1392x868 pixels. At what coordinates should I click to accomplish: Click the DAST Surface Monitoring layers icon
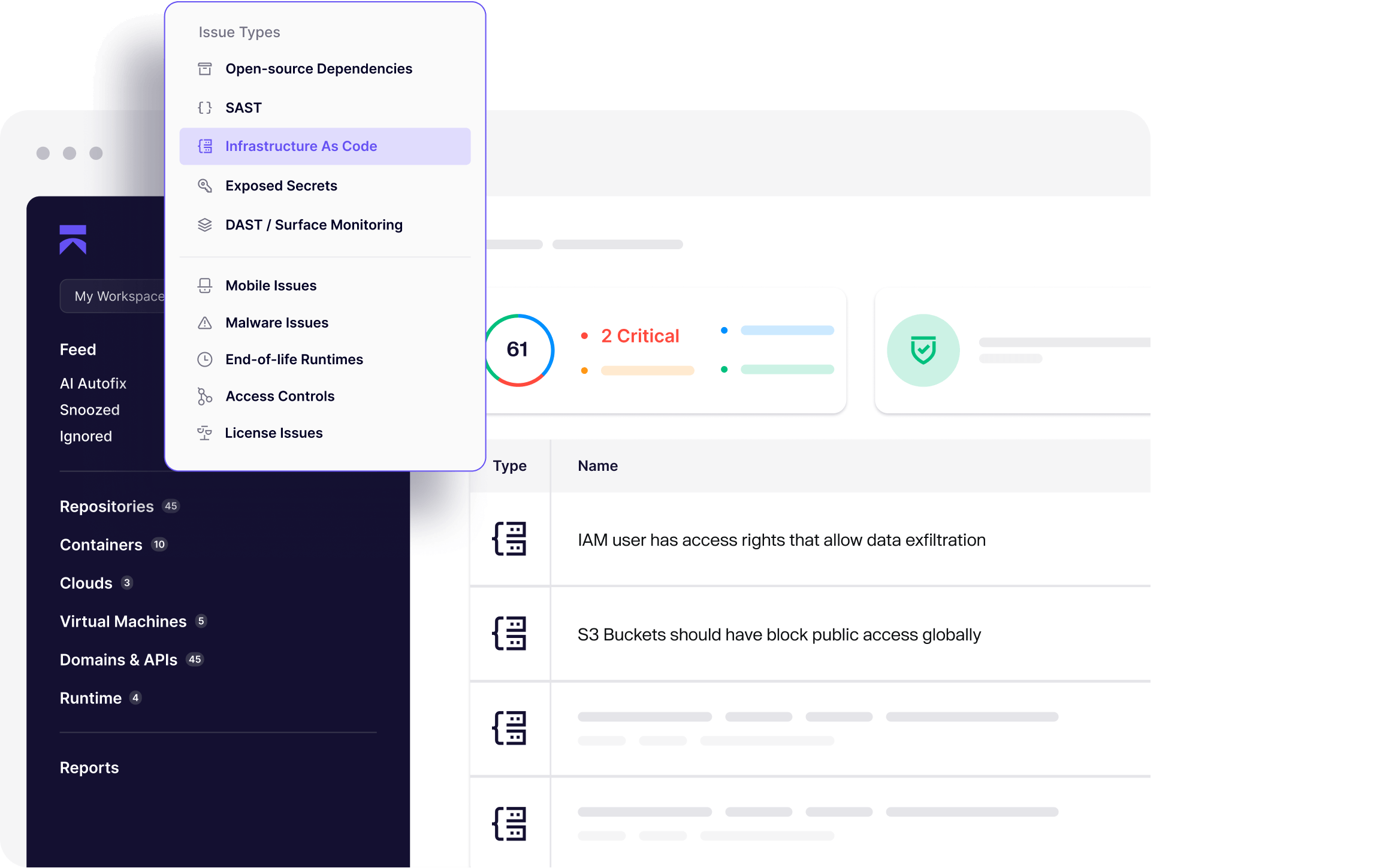(x=205, y=225)
